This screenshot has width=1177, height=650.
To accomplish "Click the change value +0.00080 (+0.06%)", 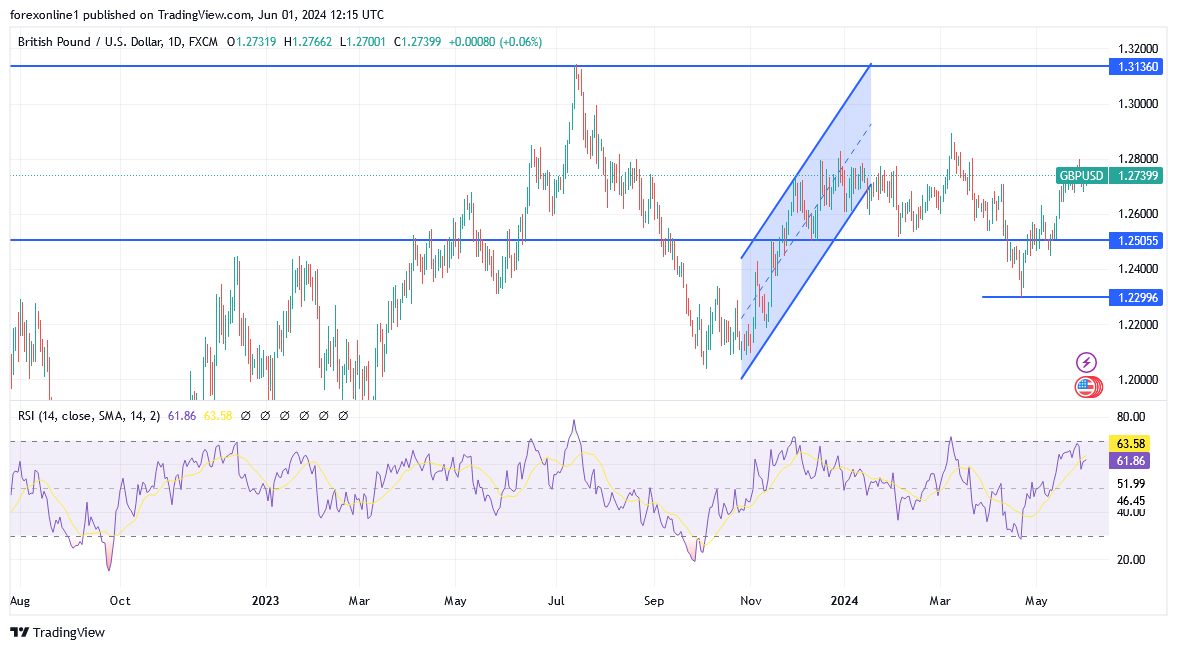I will click(495, 42).
